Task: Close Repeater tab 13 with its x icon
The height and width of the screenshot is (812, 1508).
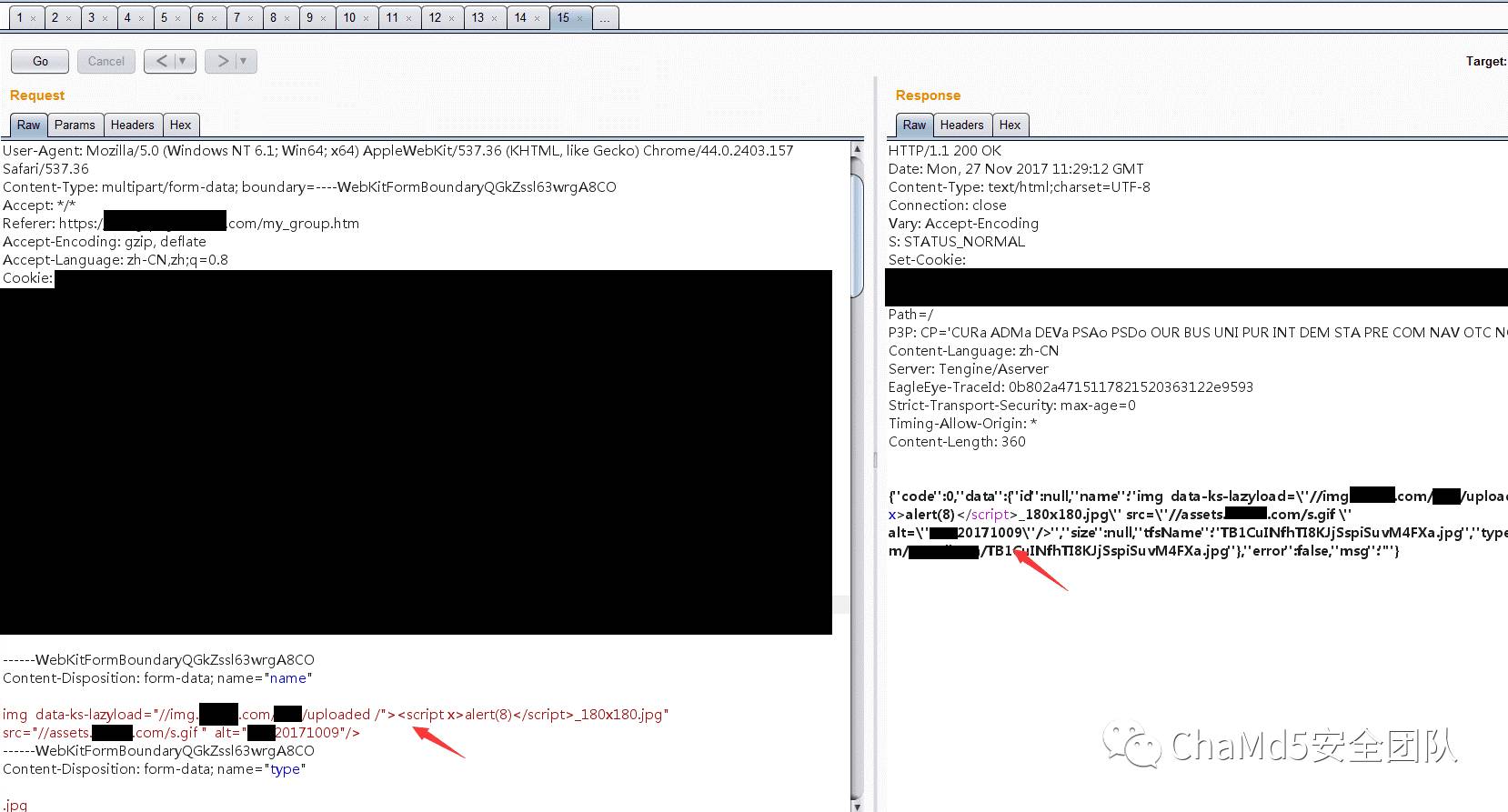Action: [x=494, y=18]
